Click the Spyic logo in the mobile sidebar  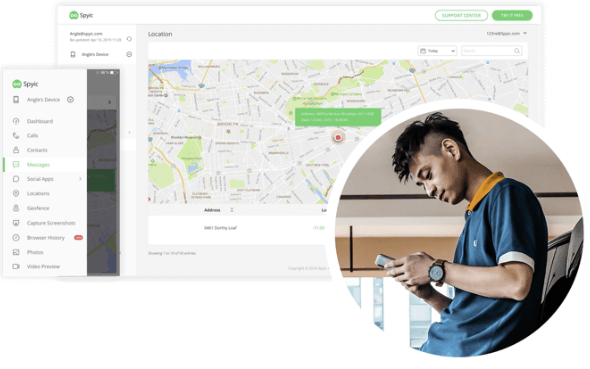point(25,84)
